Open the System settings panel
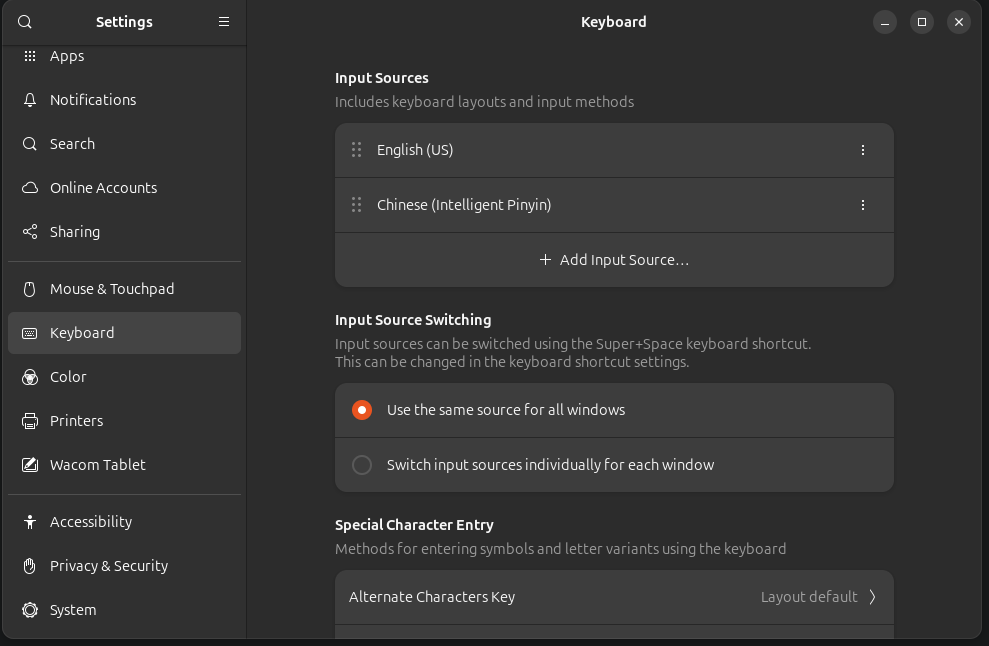The image size is (989, 646). [x=73, y=610]
